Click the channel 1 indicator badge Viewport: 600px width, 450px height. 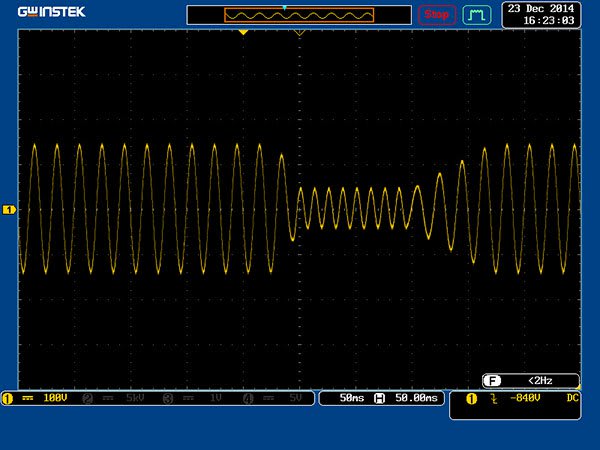tap(8, 399)
